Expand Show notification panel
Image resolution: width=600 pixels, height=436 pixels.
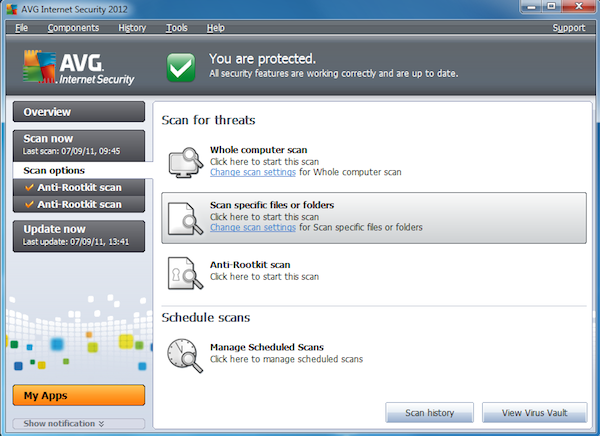(79, 423)
